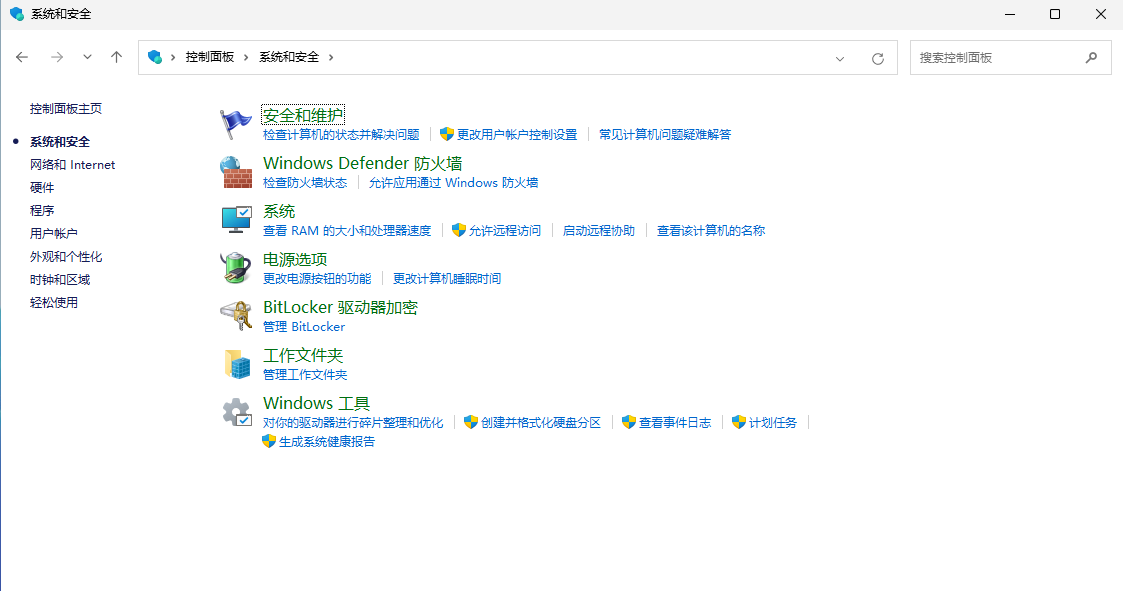1123x591 pixels.
Task: Select 外观和个性化 in the sidebar
Action: pos(66,256)
